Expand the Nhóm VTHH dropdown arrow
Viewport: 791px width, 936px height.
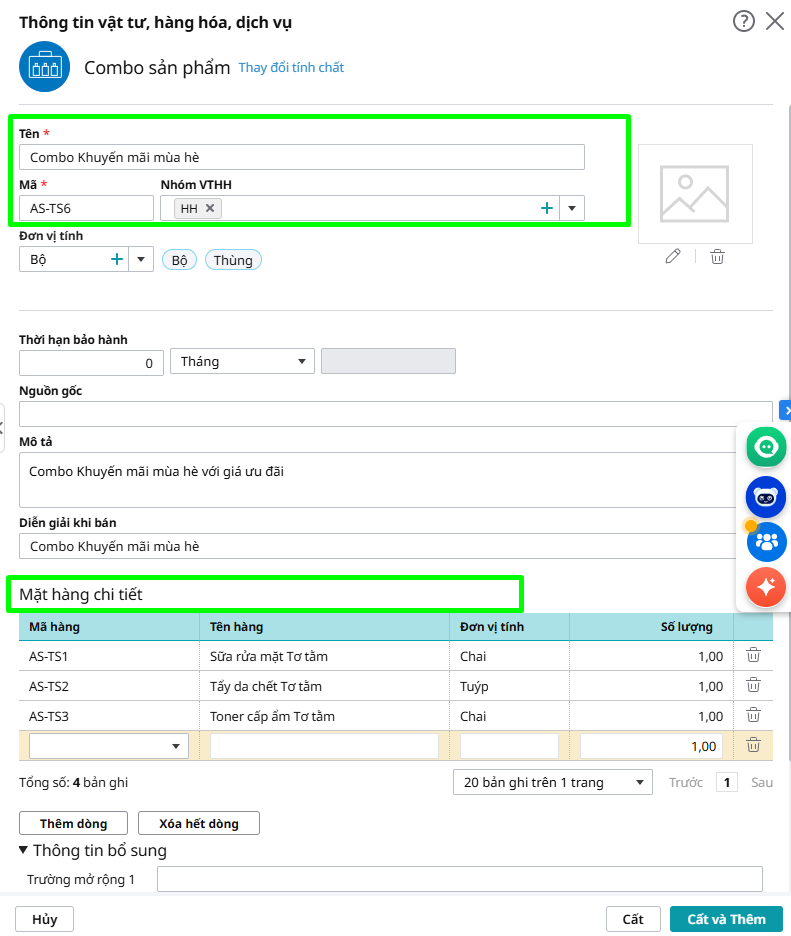572,208
